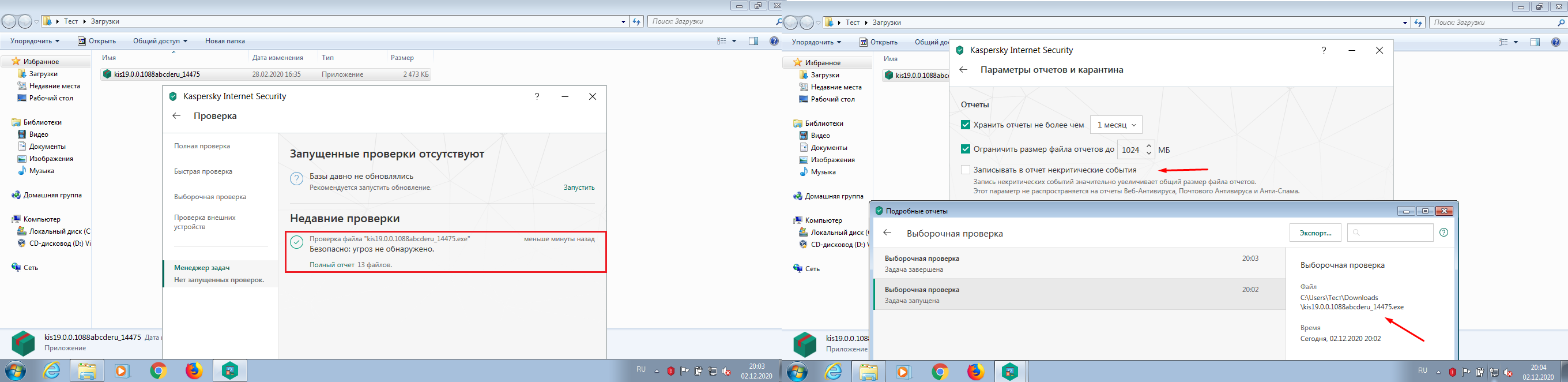Image resolution: width=1568 pixels, height=382 pixels.
Task: Open help in the Kaspersky Проверка window
Action: point(537,96)
